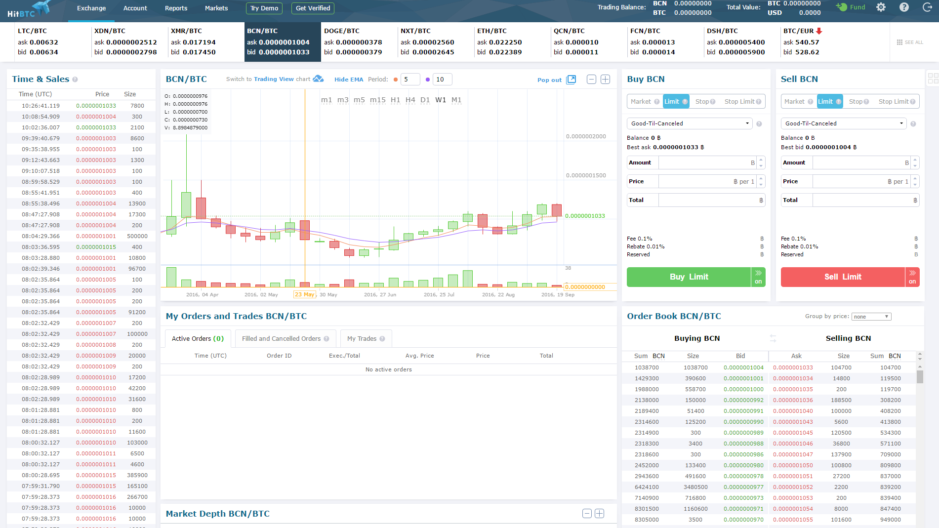Toggle quick-order 'on' switch on Buy Limit
The height and width of the screenshot is (528, 939).
tap(759, 277)
